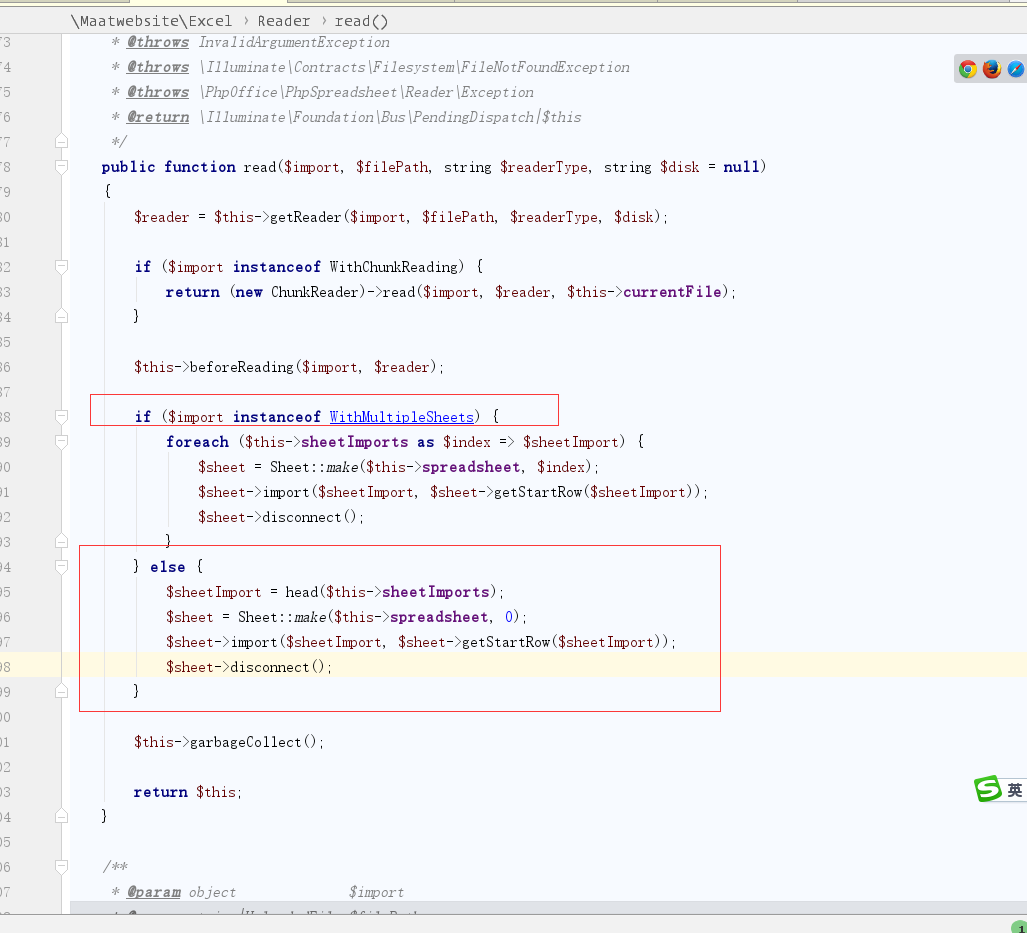Click 'return $this;' statement
This screenshot has height=933, width=1027.
(x=188, y=791)
